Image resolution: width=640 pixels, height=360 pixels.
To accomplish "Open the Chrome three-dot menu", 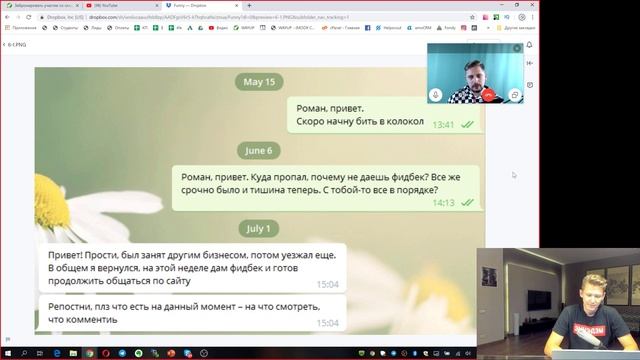I will click(x=532, y=17).
